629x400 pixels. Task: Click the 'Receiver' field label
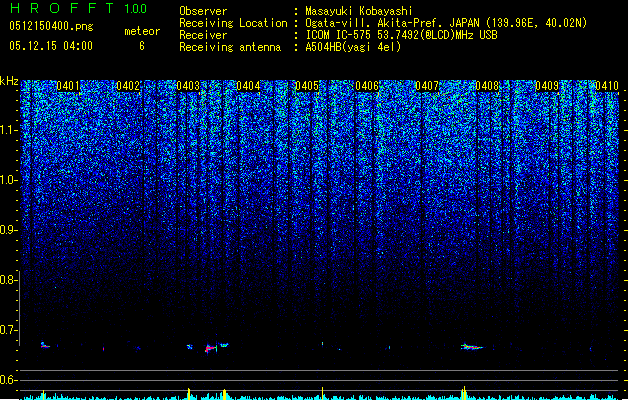203,35
